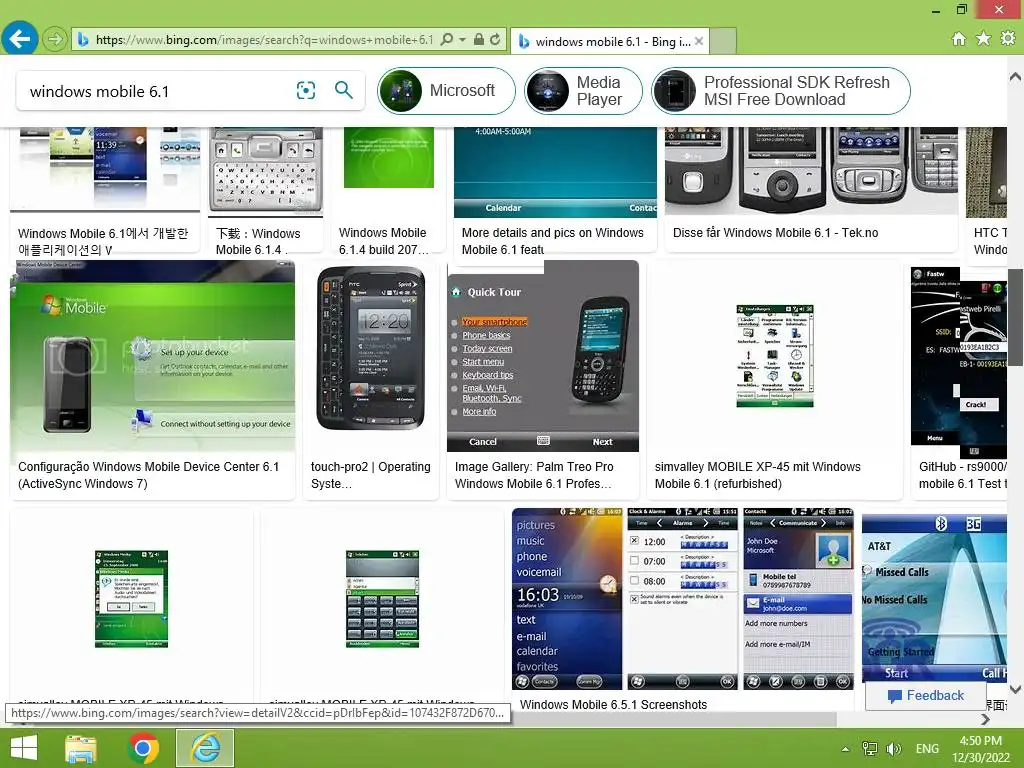
Task: Select Internet Explorer on the taskbar
Action: tap(205, 748)
